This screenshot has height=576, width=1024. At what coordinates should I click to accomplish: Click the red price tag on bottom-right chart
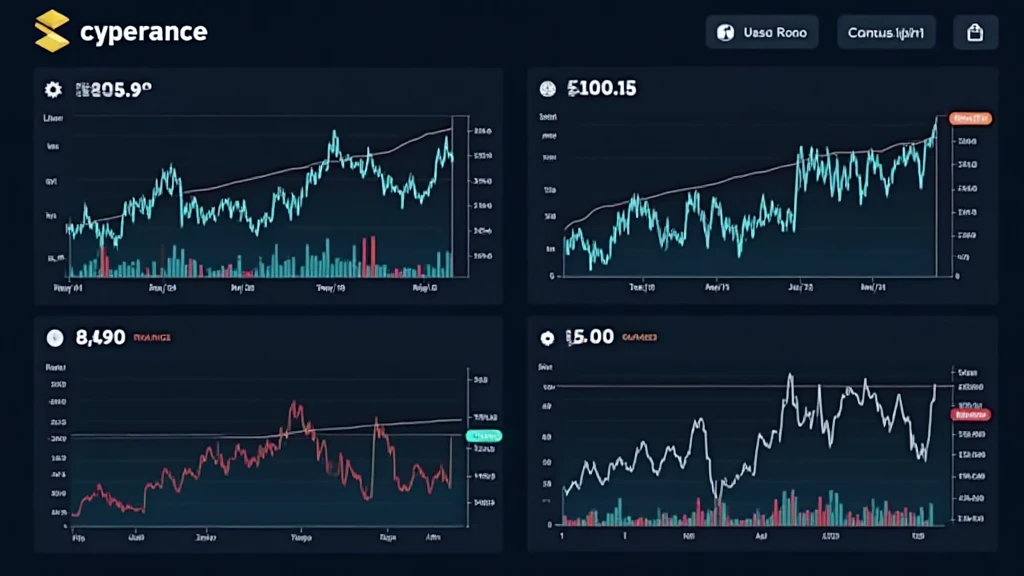[974, 414]
